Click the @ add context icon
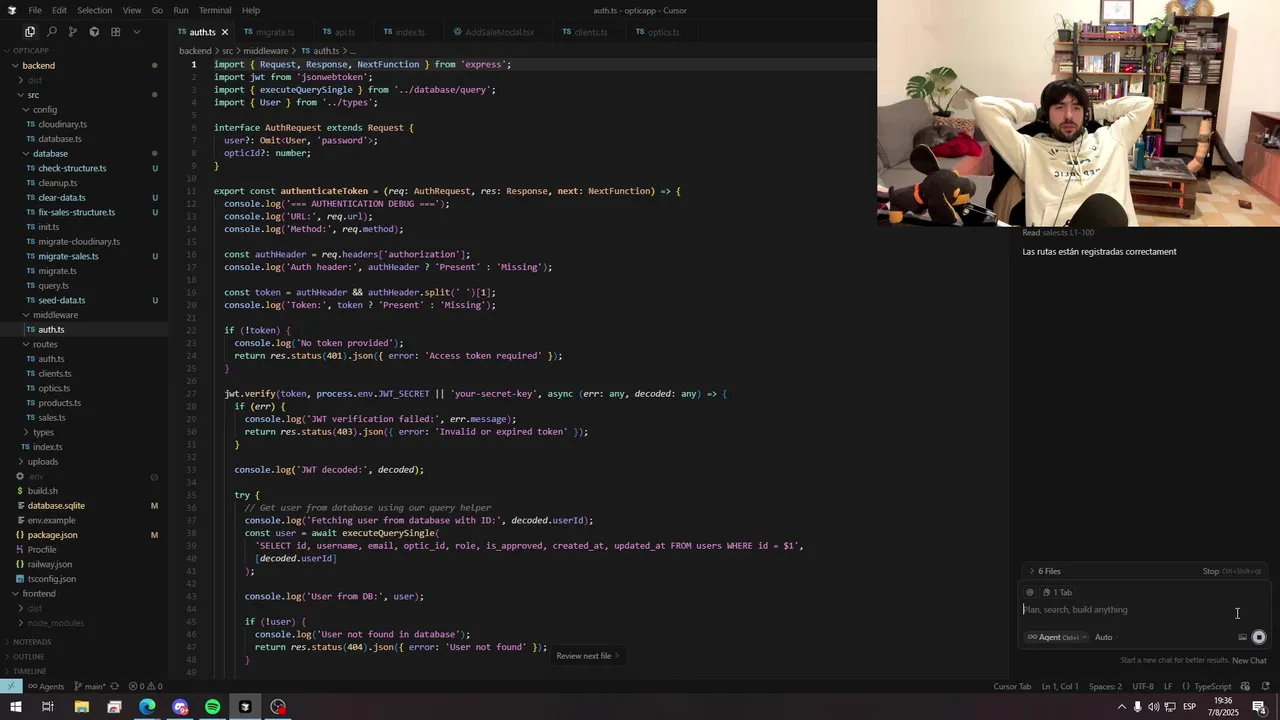 click(x=1030, y=592)
